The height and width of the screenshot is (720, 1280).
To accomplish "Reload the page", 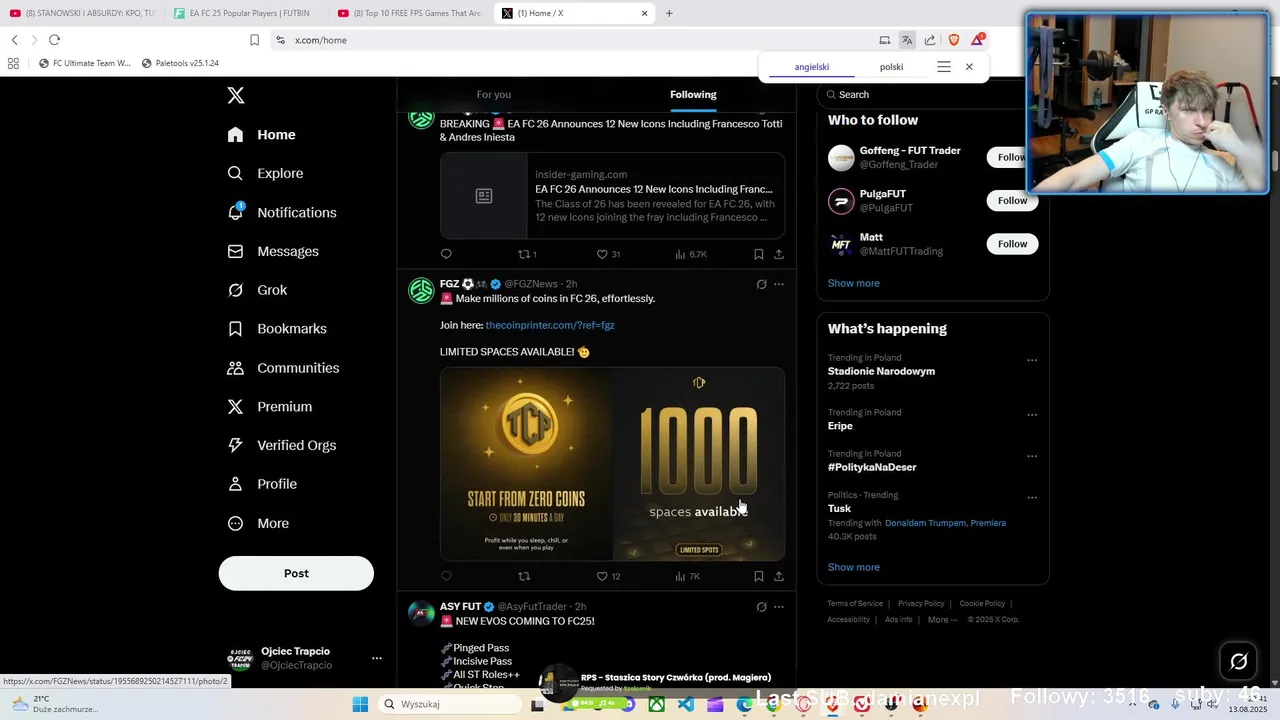I will (x=54, y=40).
